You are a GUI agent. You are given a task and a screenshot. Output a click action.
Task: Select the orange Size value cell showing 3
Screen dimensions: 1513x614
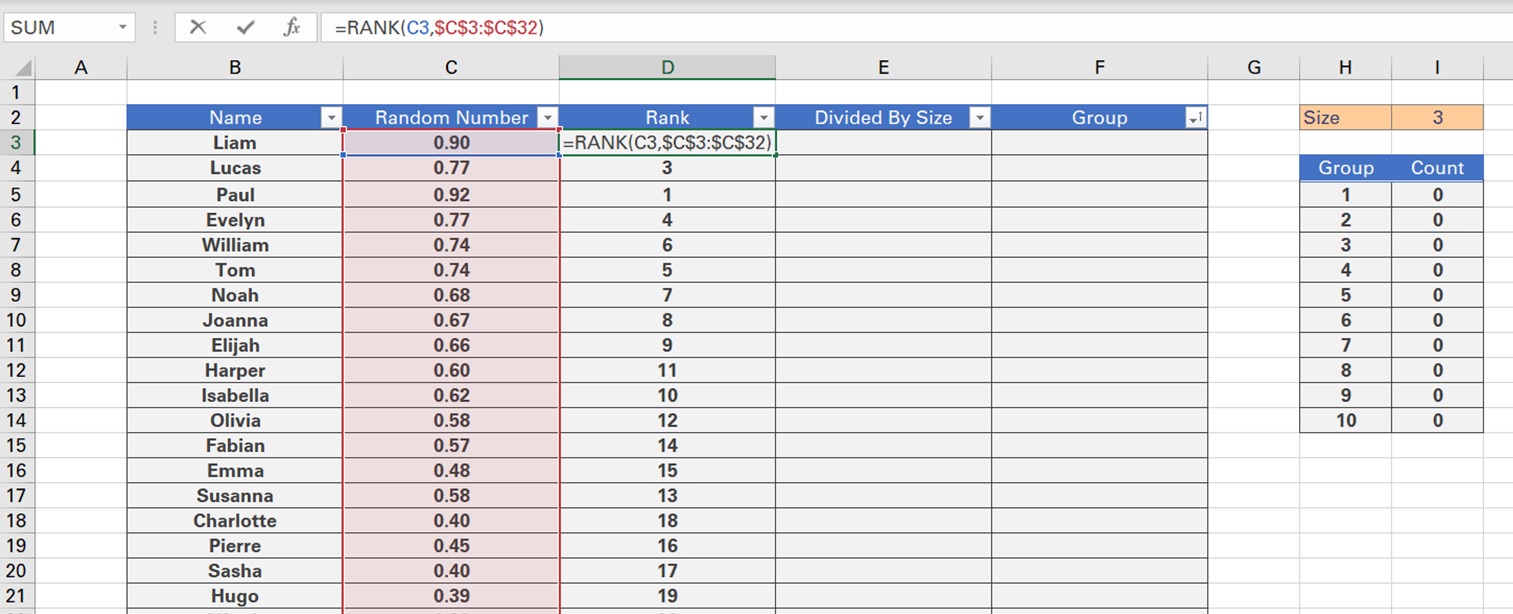[x=1437, y=117]
